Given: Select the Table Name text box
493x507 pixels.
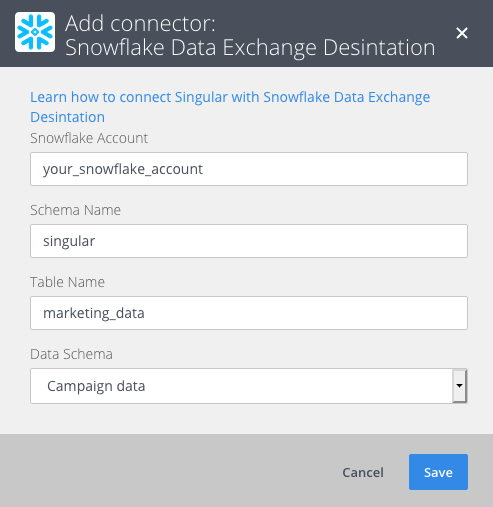Looking at the screenshot, I should (x=249, y=313).
